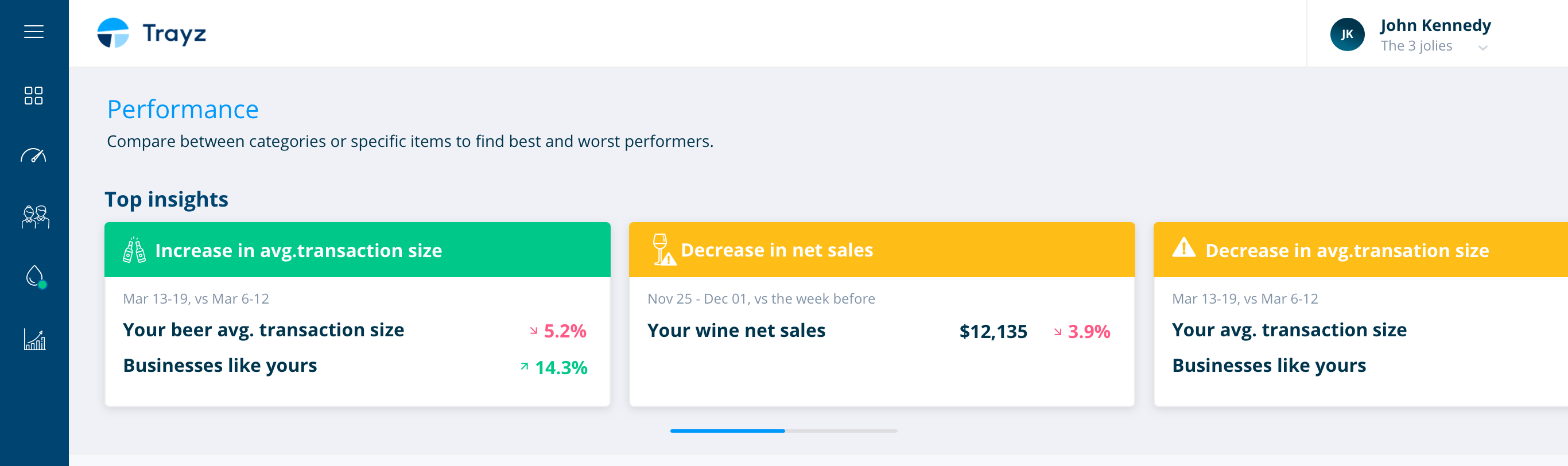Open the water drop sidebar icon
Viewport: 1568px width, 466px height.
[36, 276]
